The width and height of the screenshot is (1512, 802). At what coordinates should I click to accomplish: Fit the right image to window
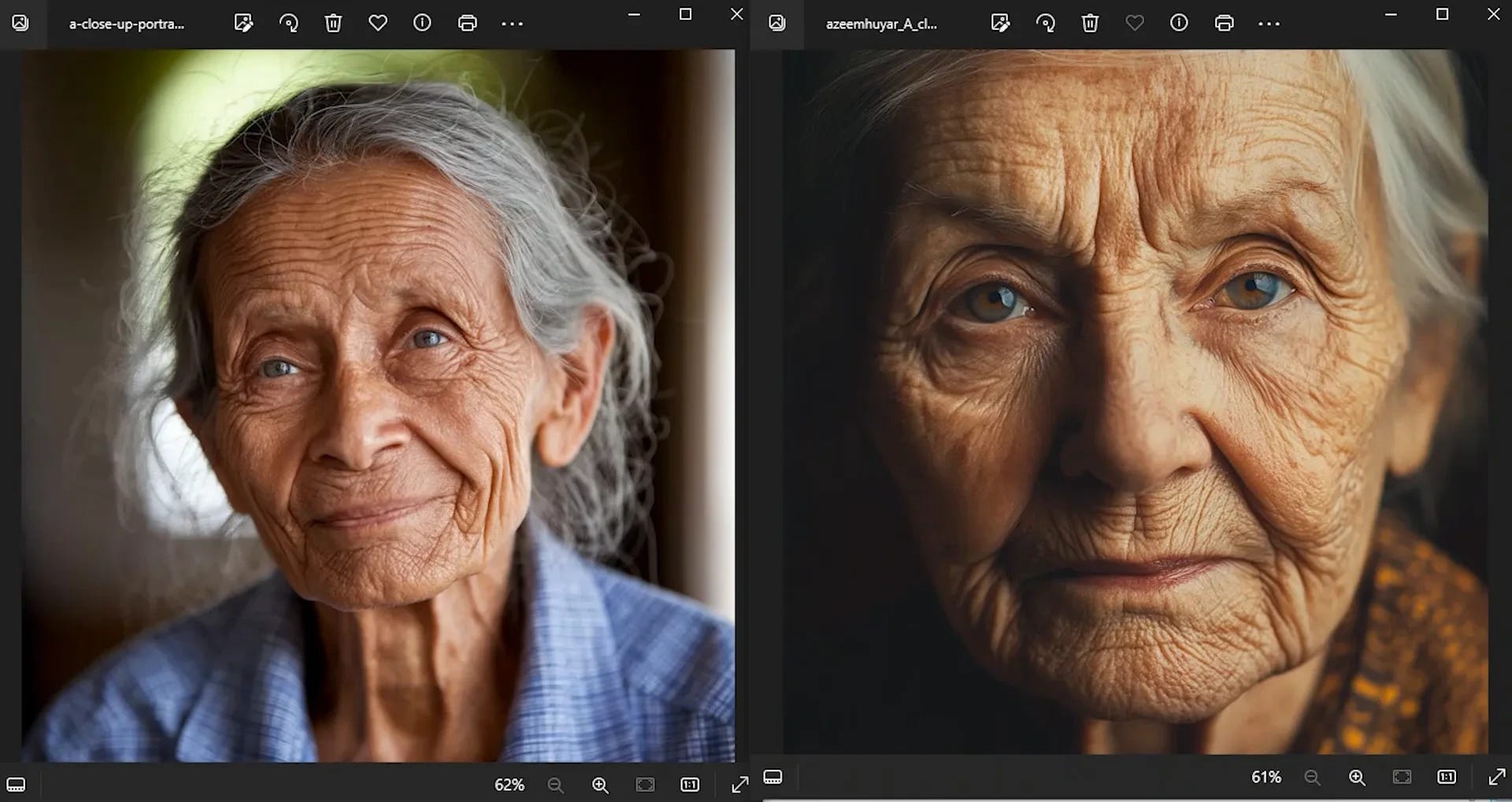tap(1402, 778)
